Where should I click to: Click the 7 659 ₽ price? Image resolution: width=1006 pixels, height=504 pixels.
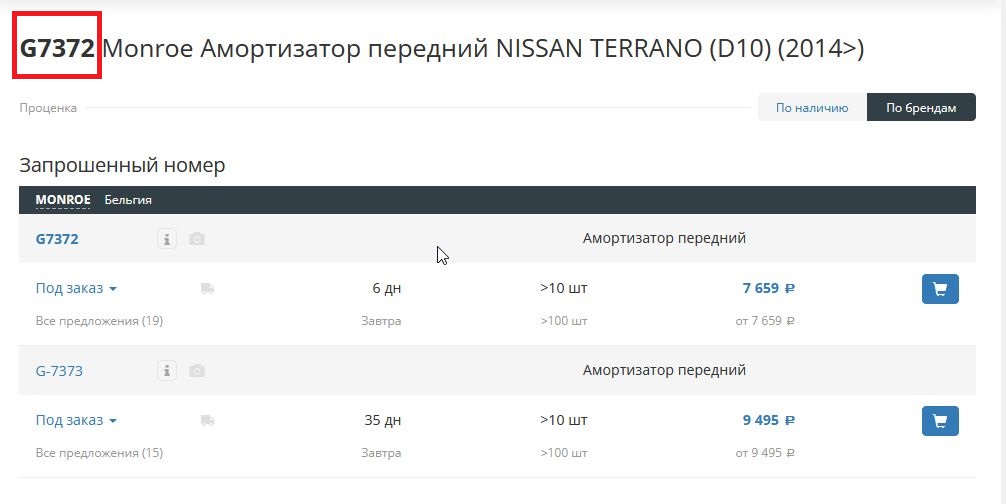coord(769,289)
